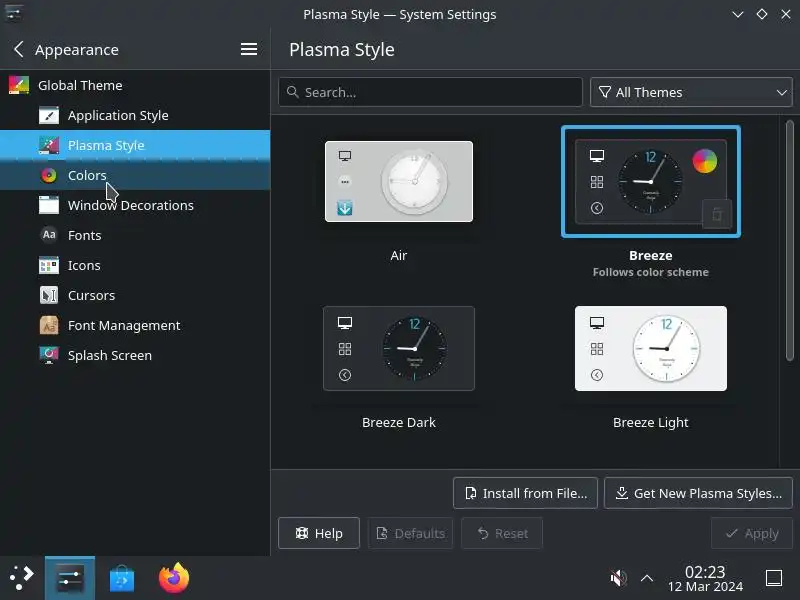The image size is (800, 600).
Task: Click the Colors wheel icon
Action: pyautogui.click(x=49, y=176)
